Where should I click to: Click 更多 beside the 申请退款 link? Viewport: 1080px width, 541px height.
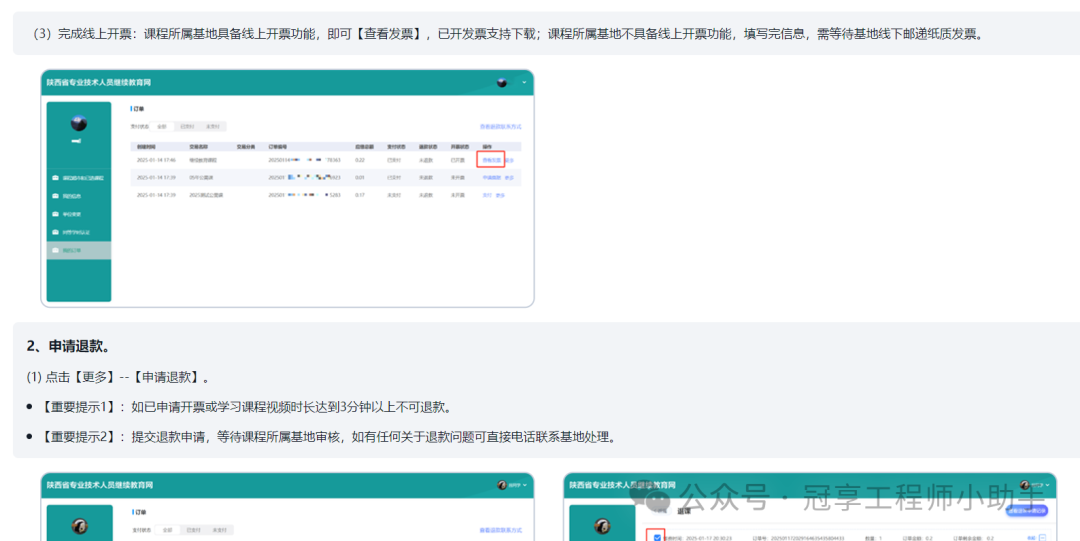click(510, 178)
